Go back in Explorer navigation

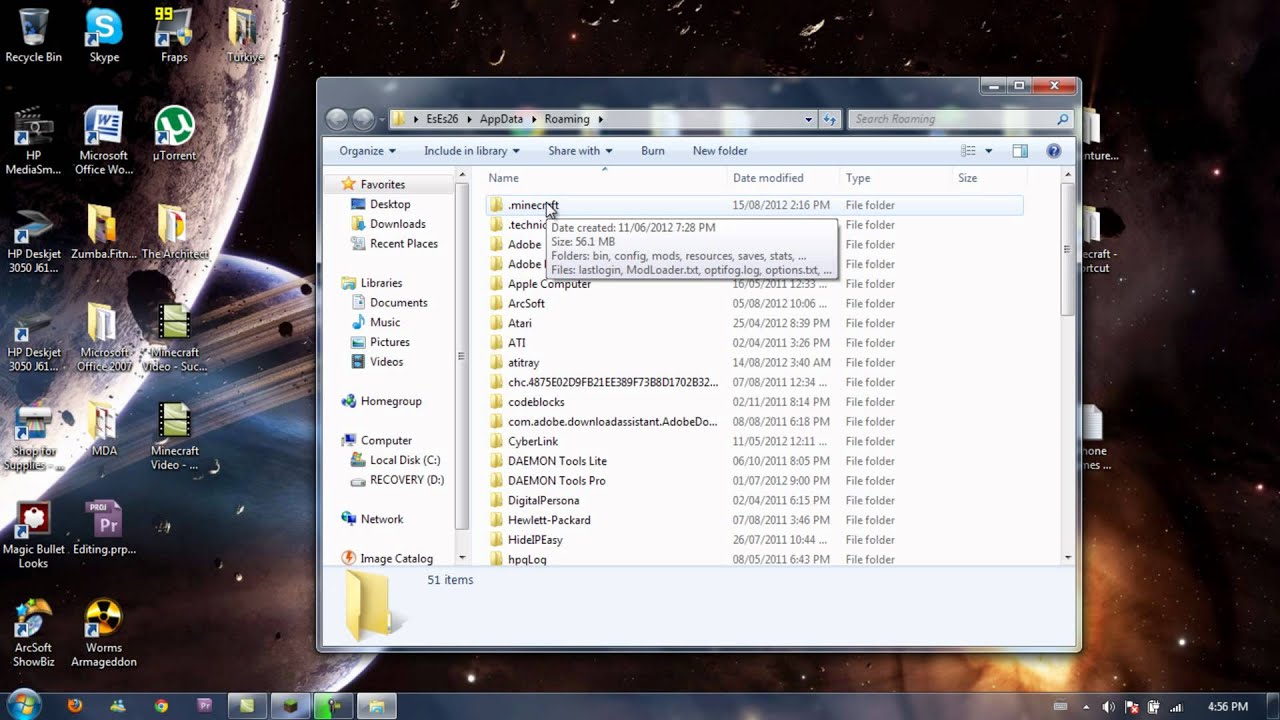pyautogui.click(x=337, y=119)
